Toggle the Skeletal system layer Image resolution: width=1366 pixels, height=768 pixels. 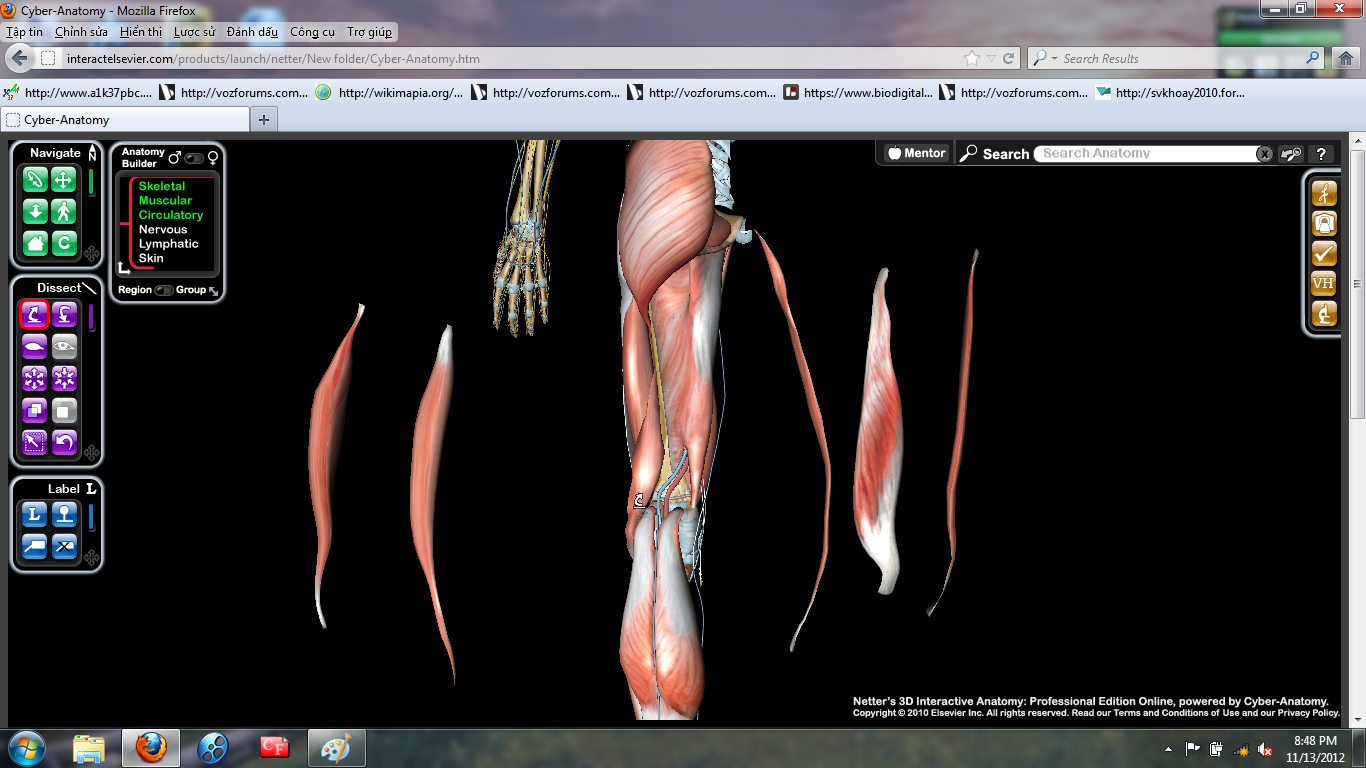[x=162, y=186]
